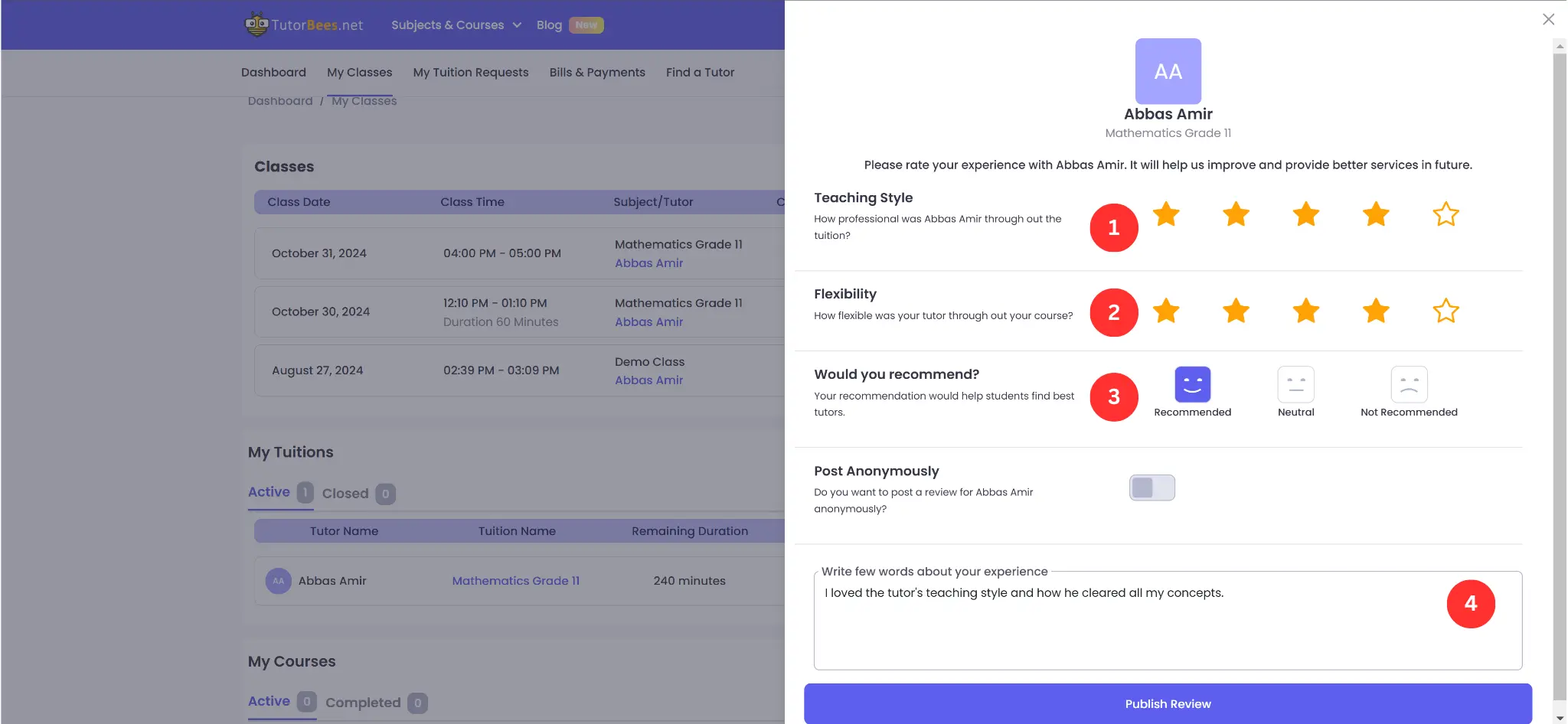Click third star under Teaching Style
The height and width of the screenshot is (724, 1568).
click(x=1305, y=214)
